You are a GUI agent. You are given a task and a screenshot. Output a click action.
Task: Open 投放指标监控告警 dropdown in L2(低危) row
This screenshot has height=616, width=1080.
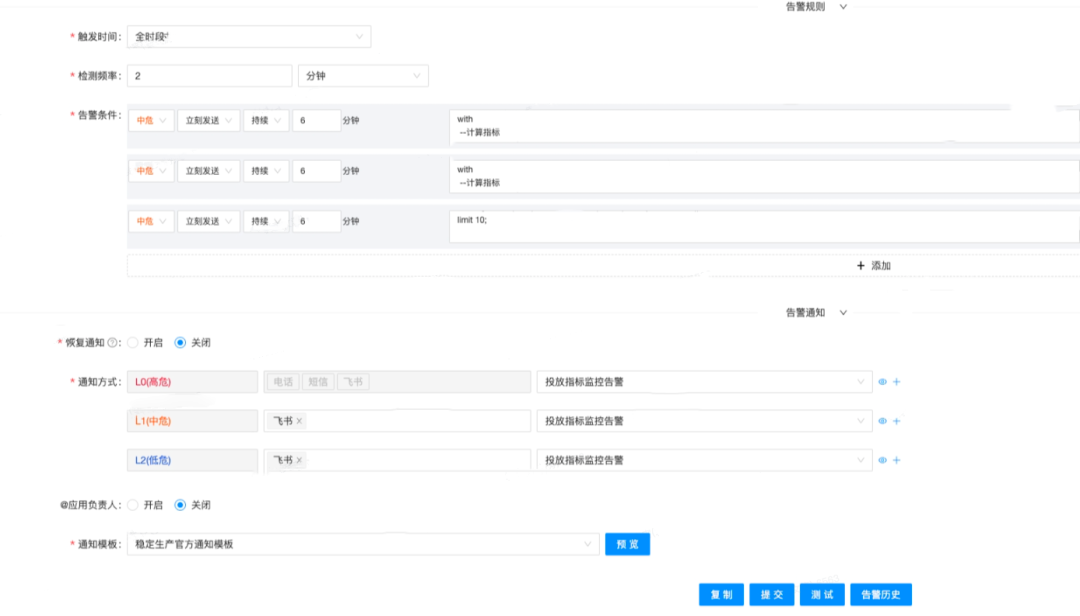click(x=703, y=460)
